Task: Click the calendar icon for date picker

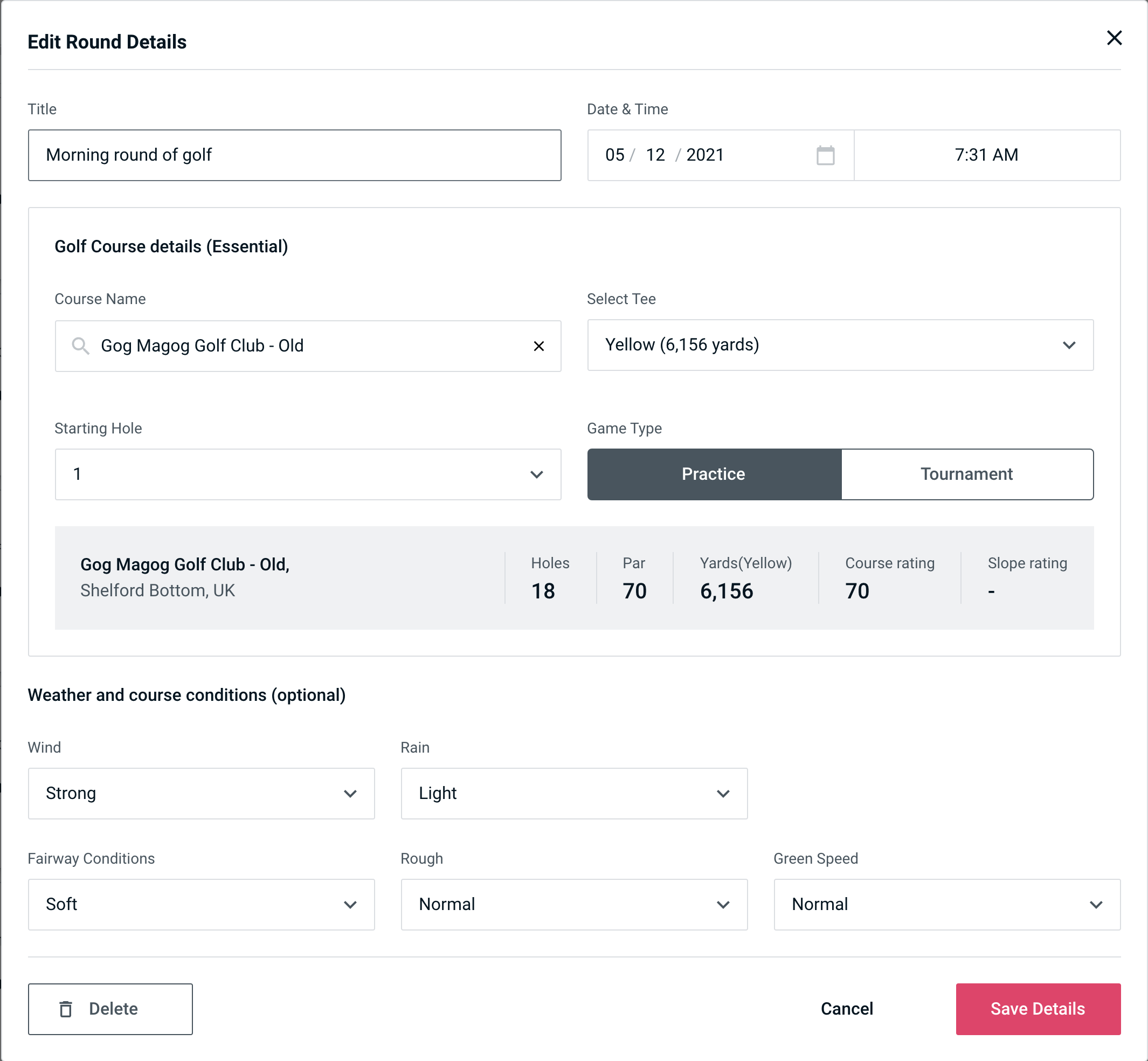Action: click(826, 155)
